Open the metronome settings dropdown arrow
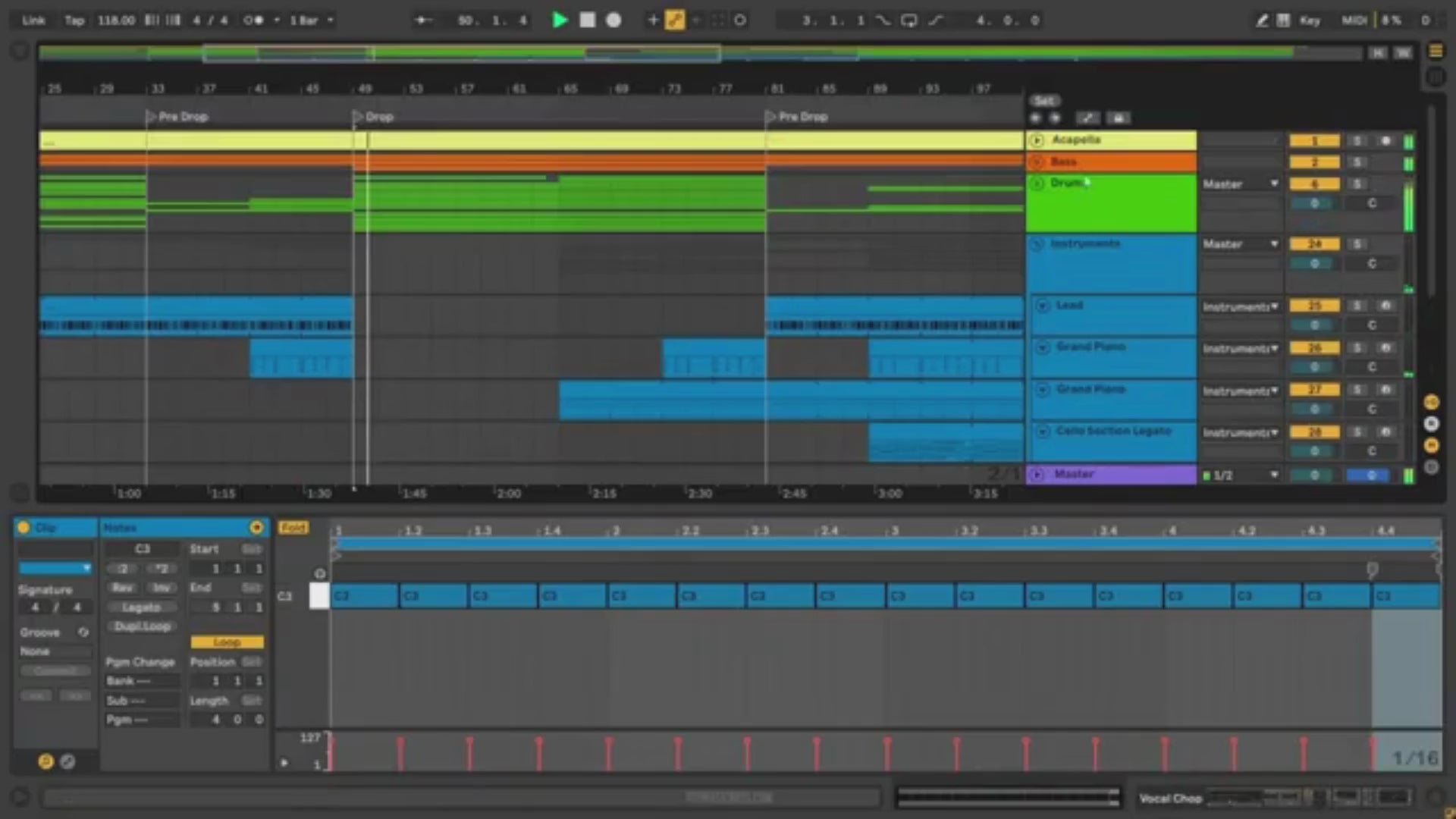 pyautogui.click(x=276, y=20)
